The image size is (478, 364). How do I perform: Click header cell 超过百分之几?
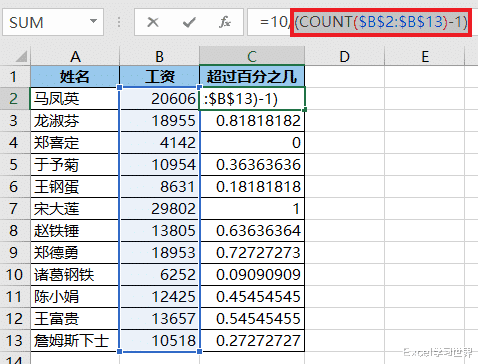(x=252, y=77)
